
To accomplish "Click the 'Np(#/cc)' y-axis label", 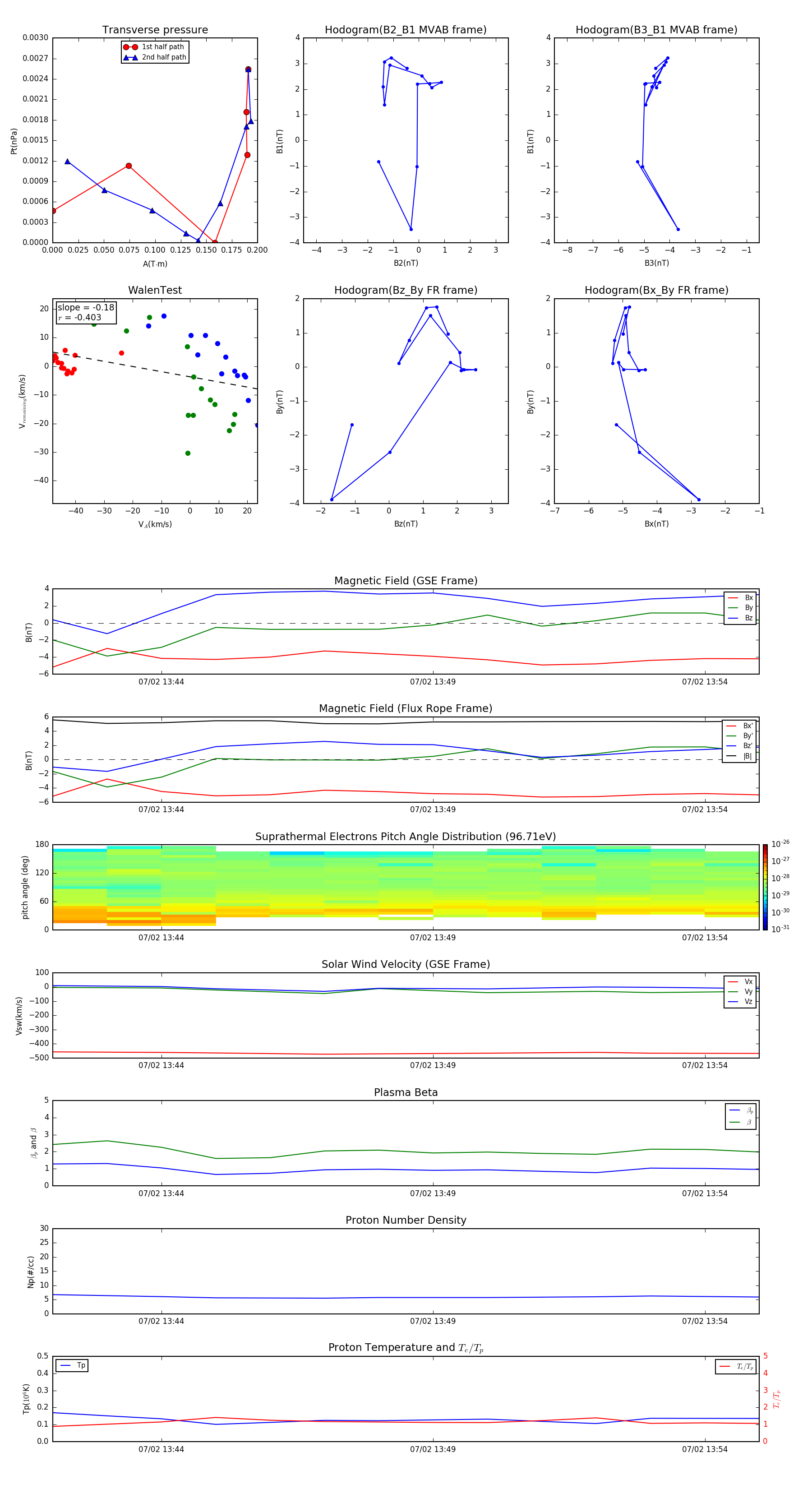I will [x=31, y=1272].
